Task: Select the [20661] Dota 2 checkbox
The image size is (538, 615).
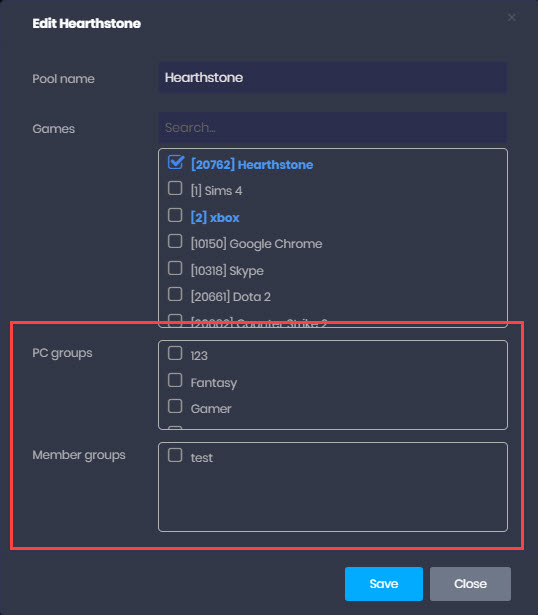Action: pyautogui.click(x=175, y=294)
